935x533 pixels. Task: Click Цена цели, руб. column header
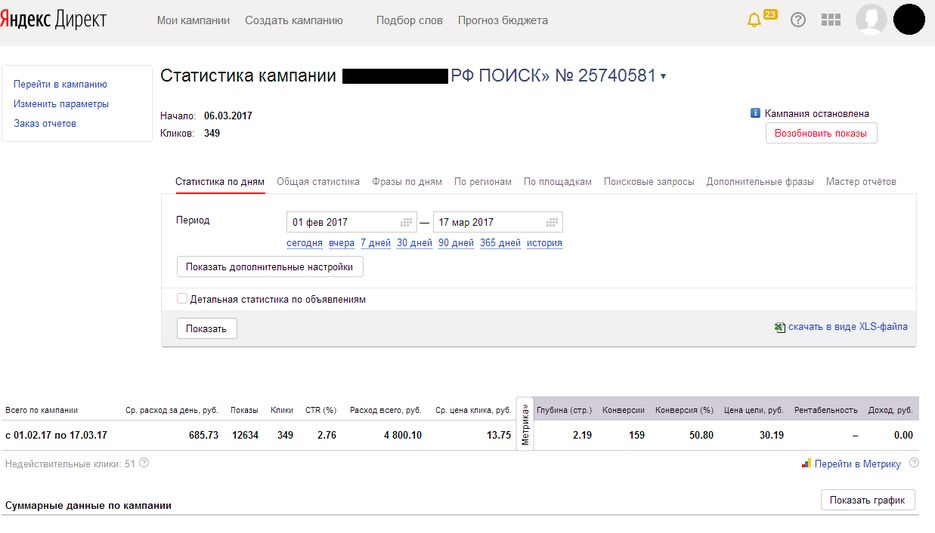[x=754, y=410]
